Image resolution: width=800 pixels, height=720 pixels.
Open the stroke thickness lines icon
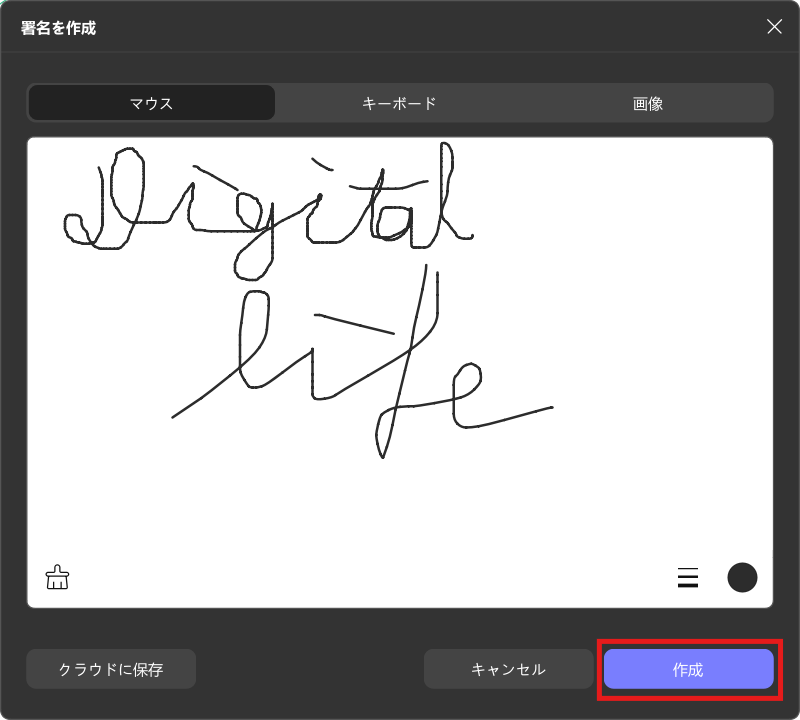688,577
